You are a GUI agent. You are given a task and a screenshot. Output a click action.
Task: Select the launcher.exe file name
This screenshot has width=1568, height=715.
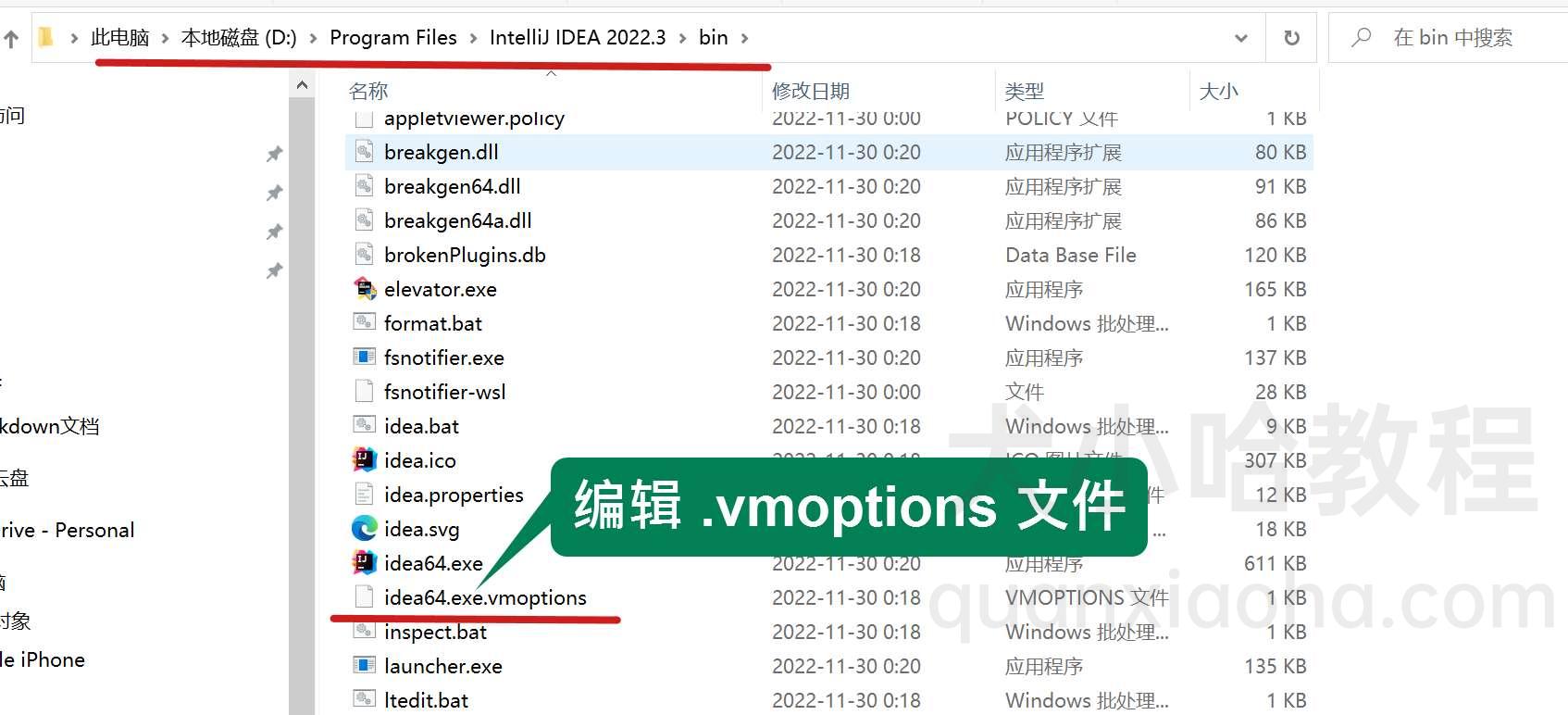[442, 666]
